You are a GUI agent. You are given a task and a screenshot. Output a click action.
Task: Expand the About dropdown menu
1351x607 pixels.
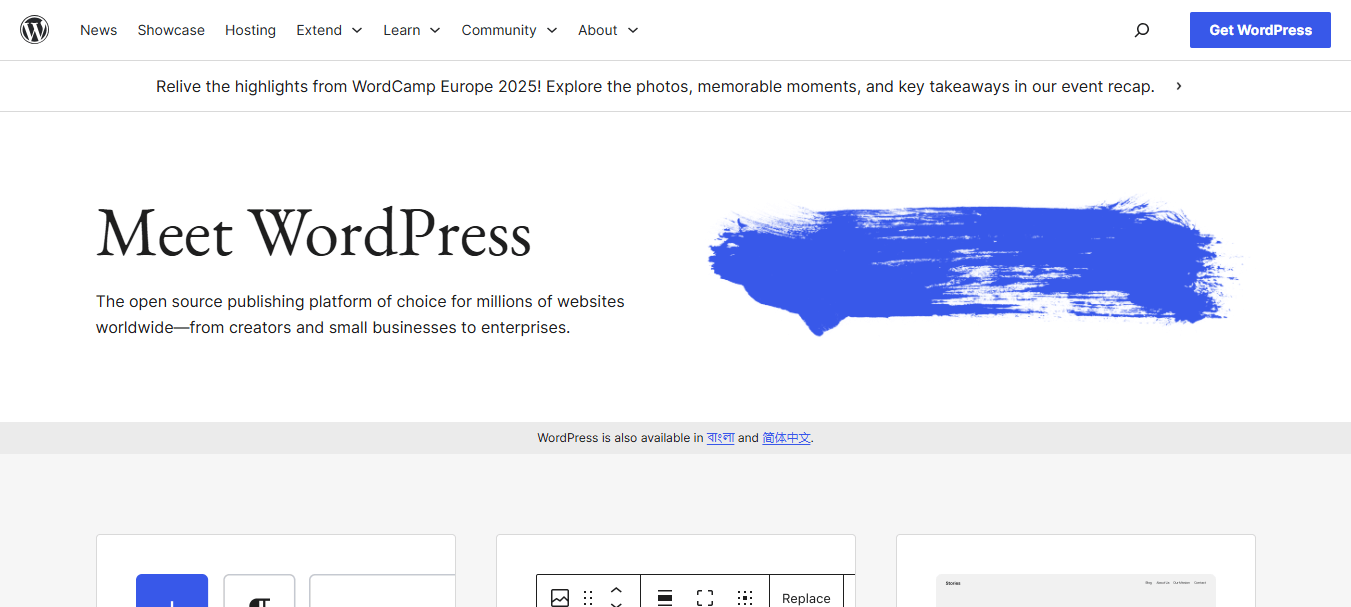coord(608,30)
